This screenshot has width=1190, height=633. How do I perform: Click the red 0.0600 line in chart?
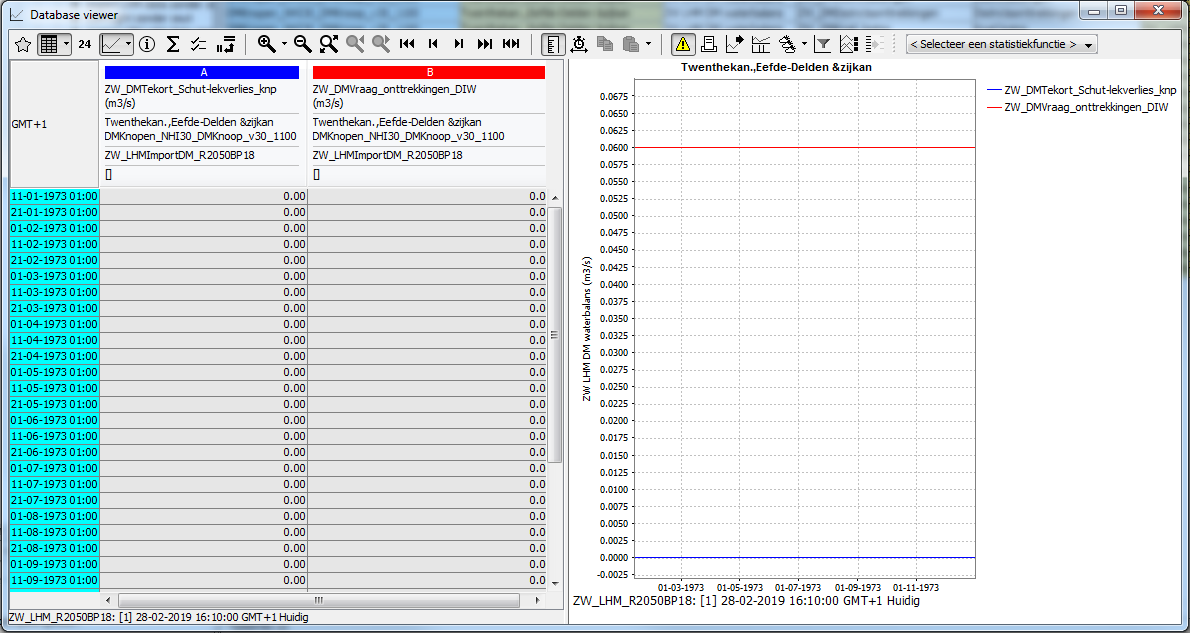[x=804, y=147]
